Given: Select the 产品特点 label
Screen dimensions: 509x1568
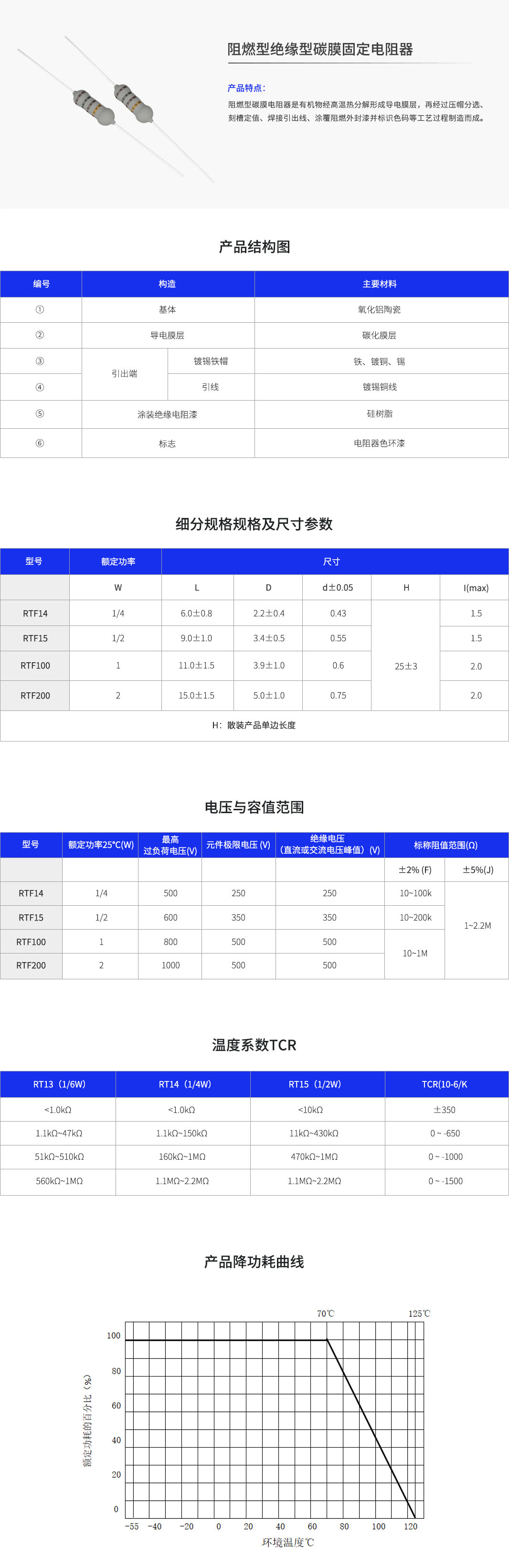Looking at the screenshot, I should pyautogui.click(x=246, y=88).
